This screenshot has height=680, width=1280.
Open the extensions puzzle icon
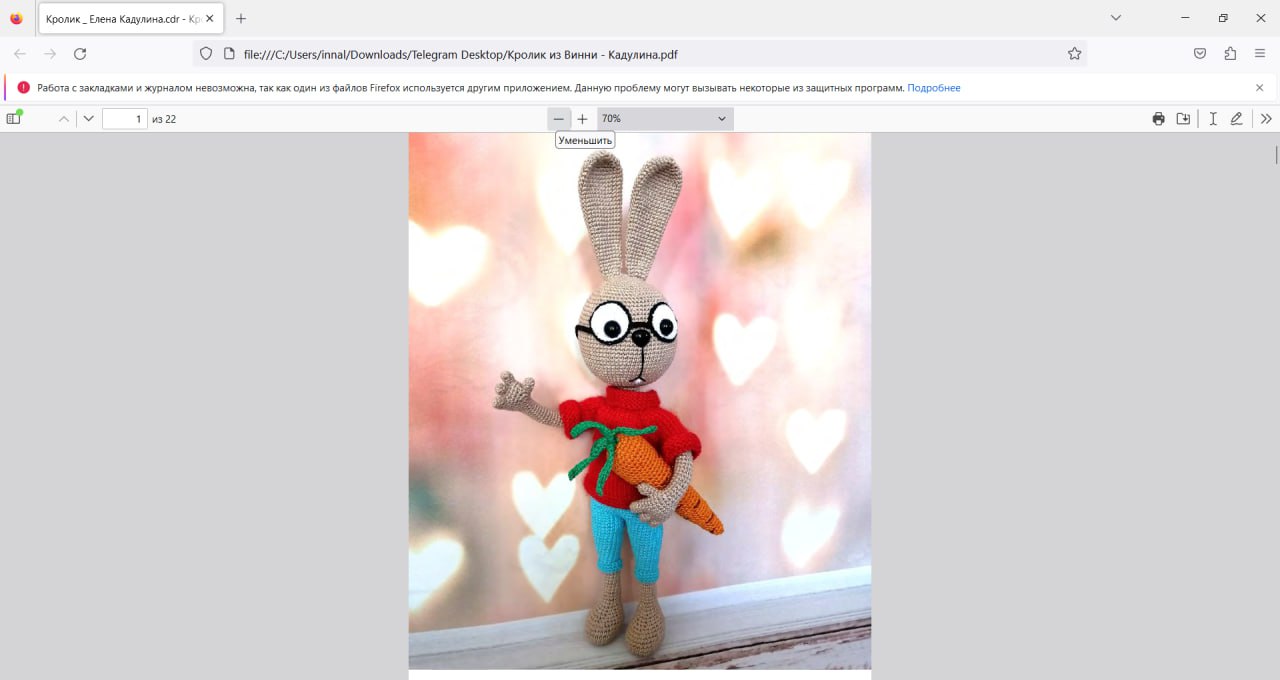[1230, 54]
